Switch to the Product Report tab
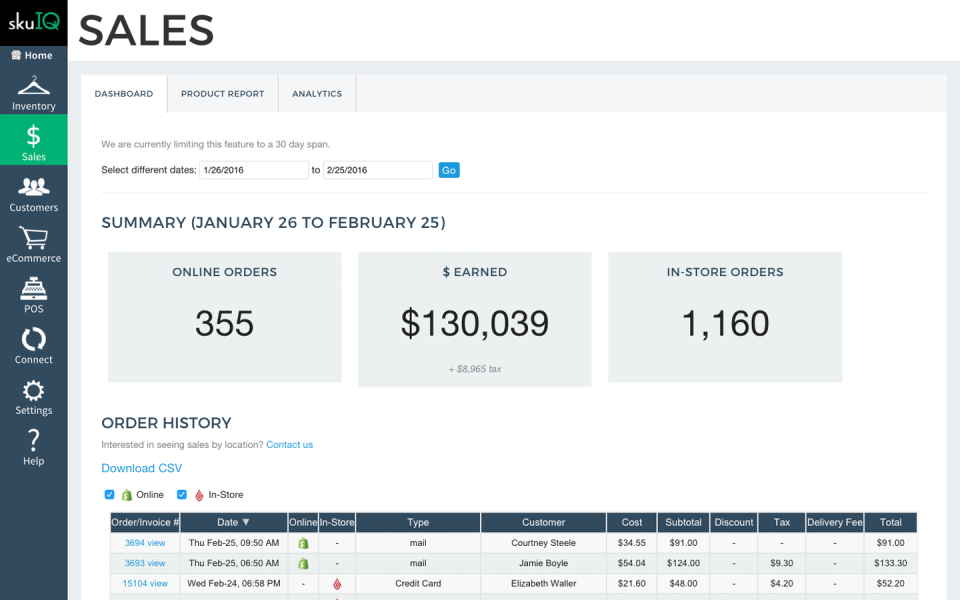 pos(222,94)
